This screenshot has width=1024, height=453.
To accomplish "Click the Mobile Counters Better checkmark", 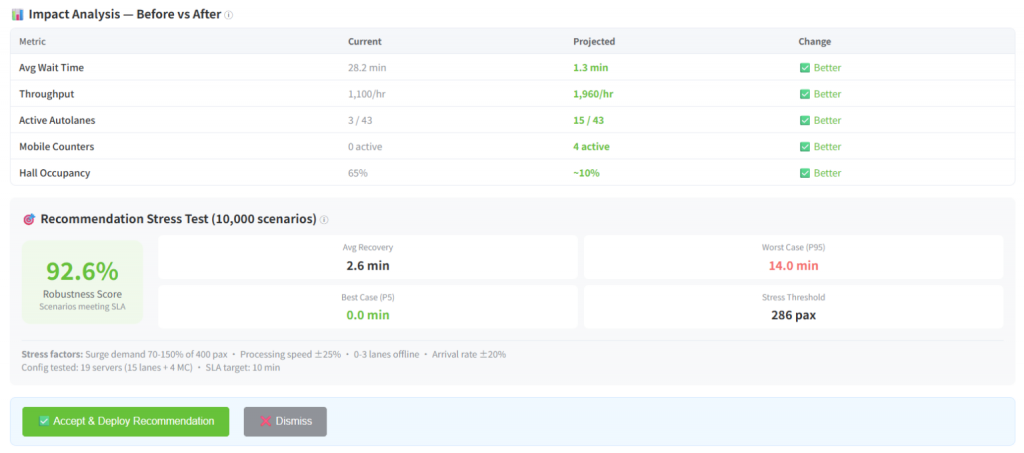I will click(x=804, y=146).
